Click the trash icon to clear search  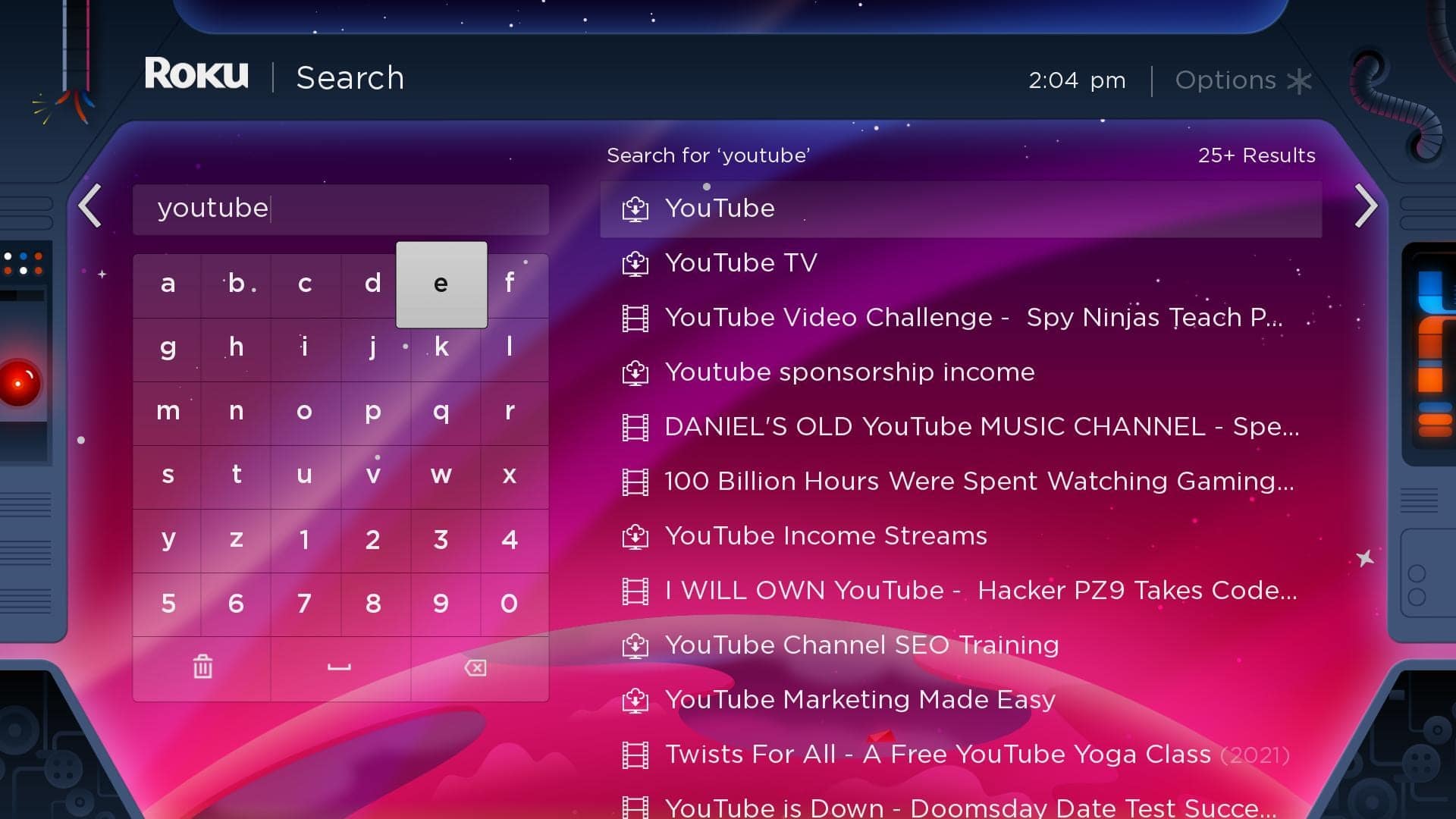coord(202,667)
